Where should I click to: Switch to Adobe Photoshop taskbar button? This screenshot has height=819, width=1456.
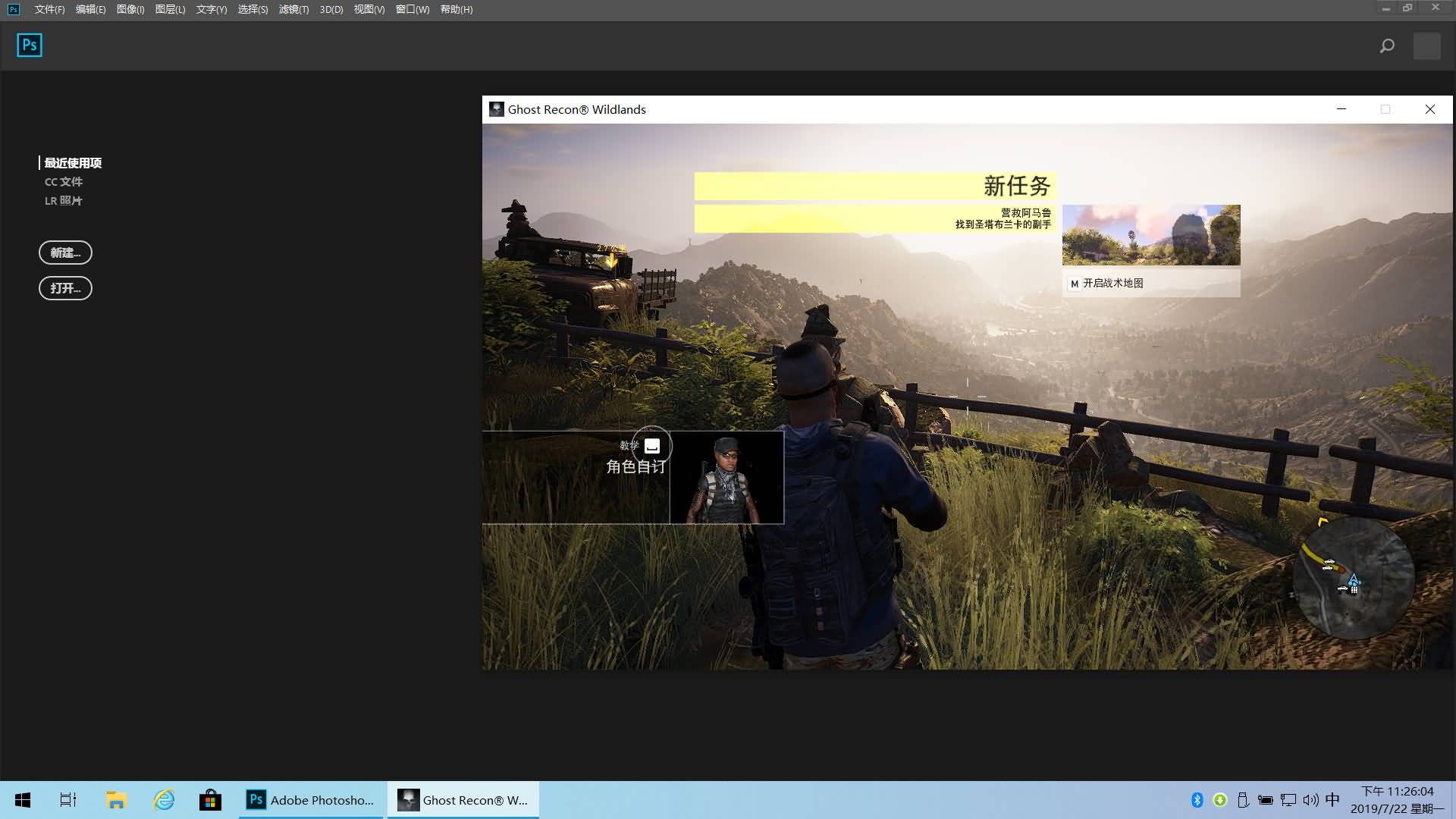(x=312, y=800)
